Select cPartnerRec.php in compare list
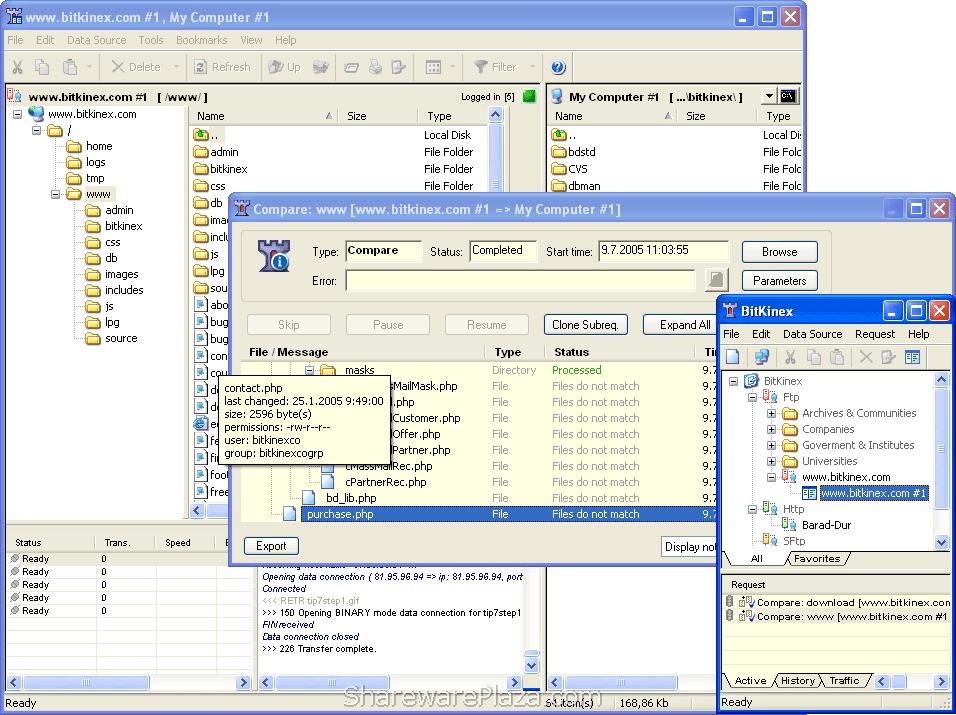The height and width of the screenshot is (715, 956). tap(385, 482)
